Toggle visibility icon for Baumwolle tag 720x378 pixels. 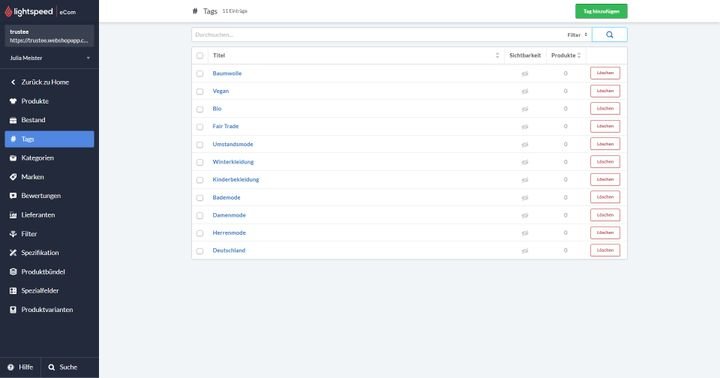tap(525, 73)
